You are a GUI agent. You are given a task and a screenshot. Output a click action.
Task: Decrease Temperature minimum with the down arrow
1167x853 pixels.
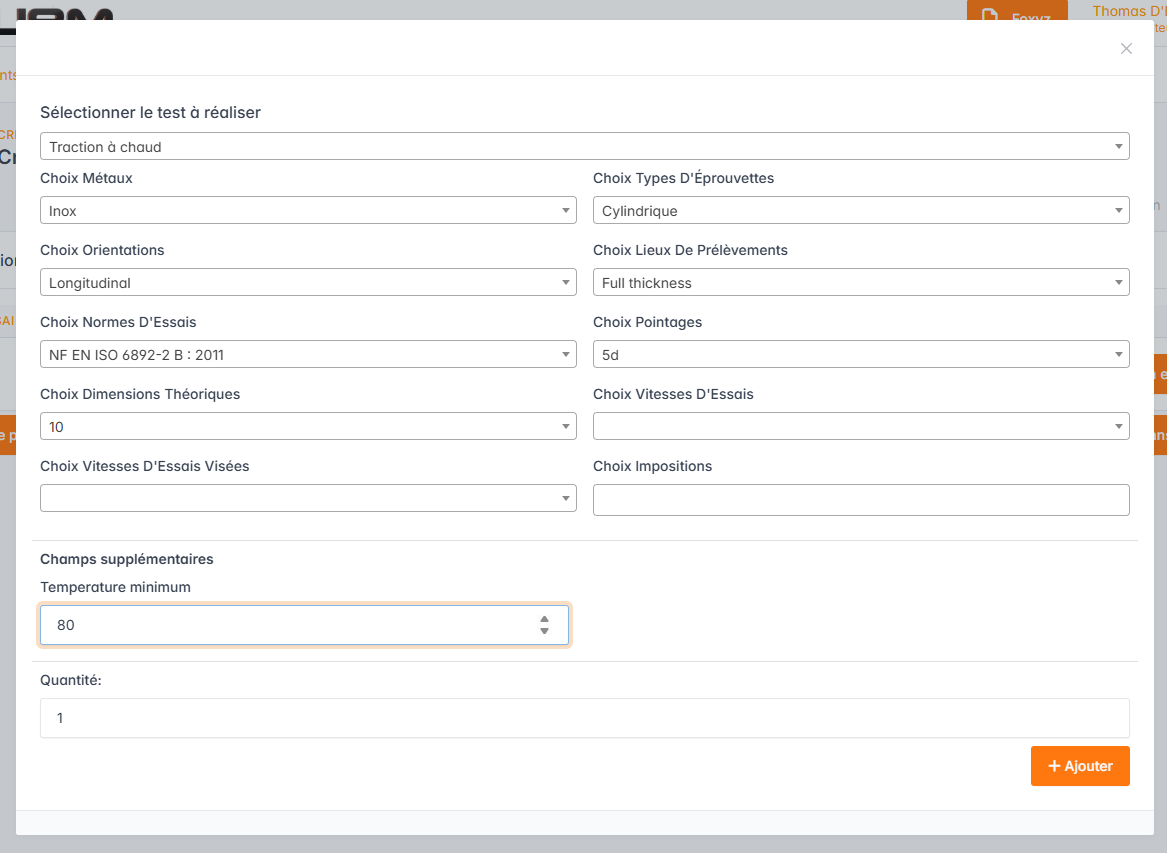click(x=544, y=631)
